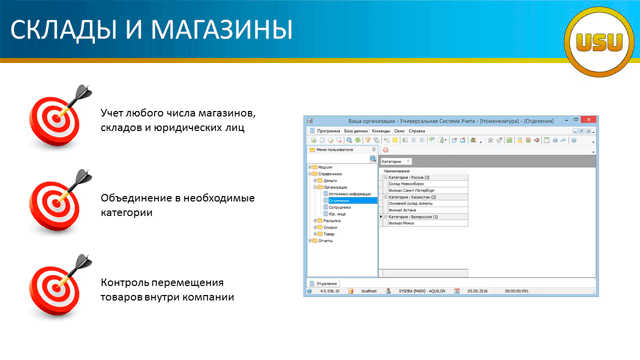Select the Филиал Санкт-Петербург row
640x360 pixels.
tap(427, 191)
